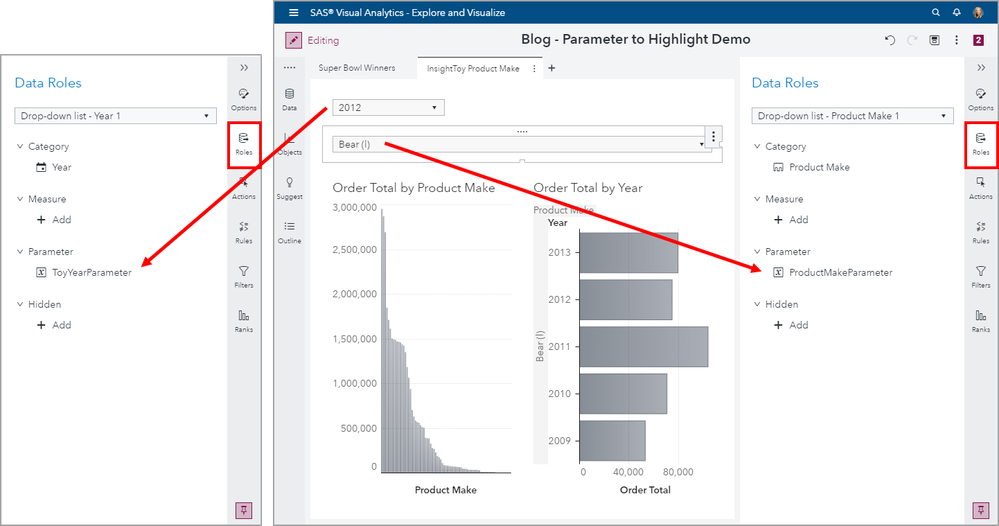Open the Suggest pane

tap(289, 188)
